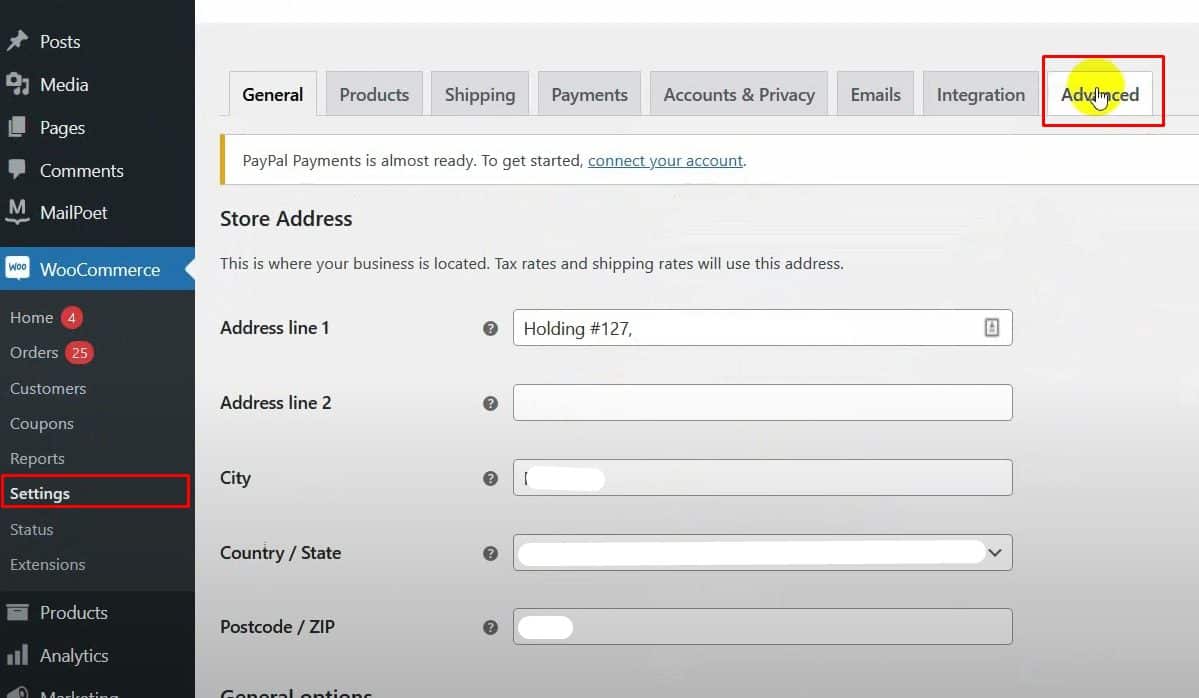The height and width of the screenshot is (698, 1199).
Task: Click the WooCommerce logo icon
Action: (x=17, y=269)
